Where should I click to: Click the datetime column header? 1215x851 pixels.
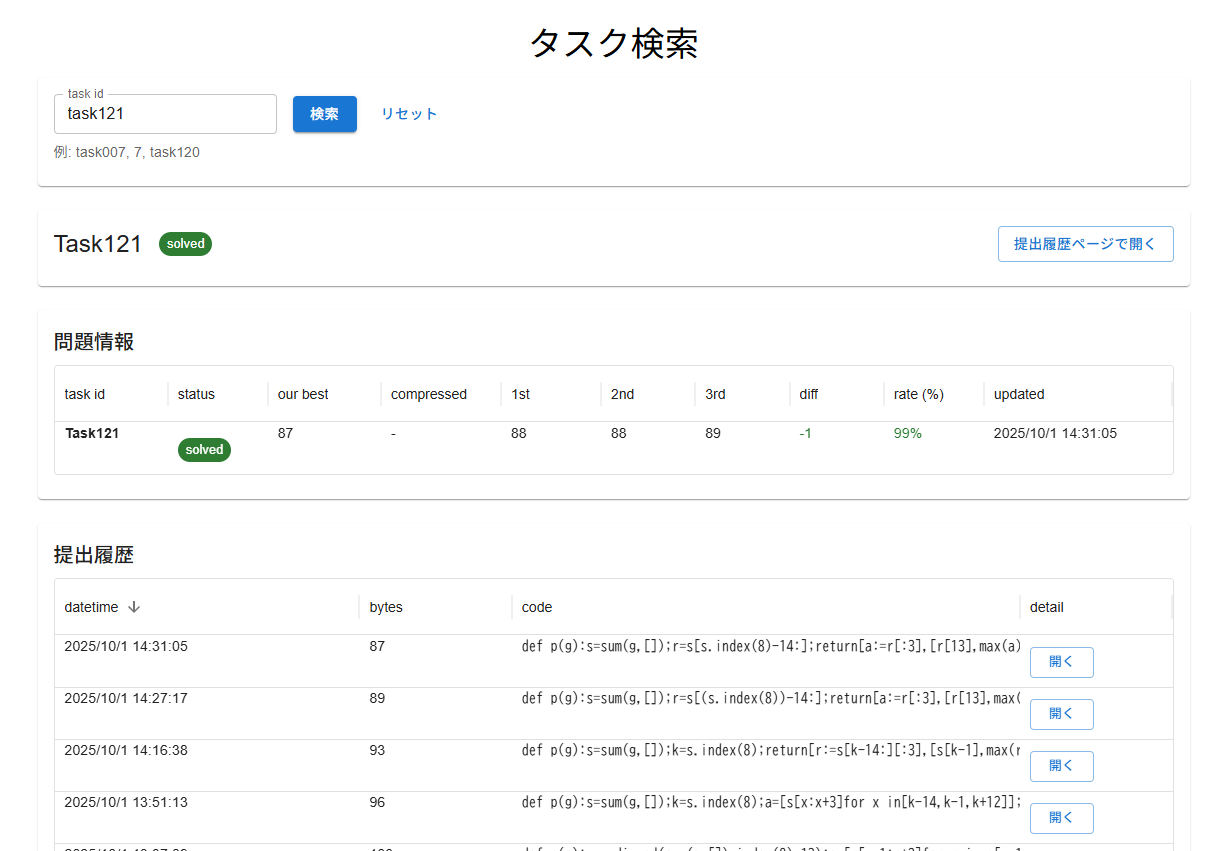(x=206, y=607)
